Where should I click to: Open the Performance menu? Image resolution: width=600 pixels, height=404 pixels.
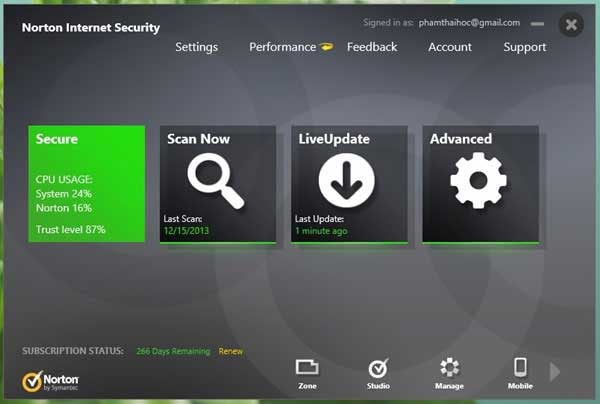[x=282, y=47]
